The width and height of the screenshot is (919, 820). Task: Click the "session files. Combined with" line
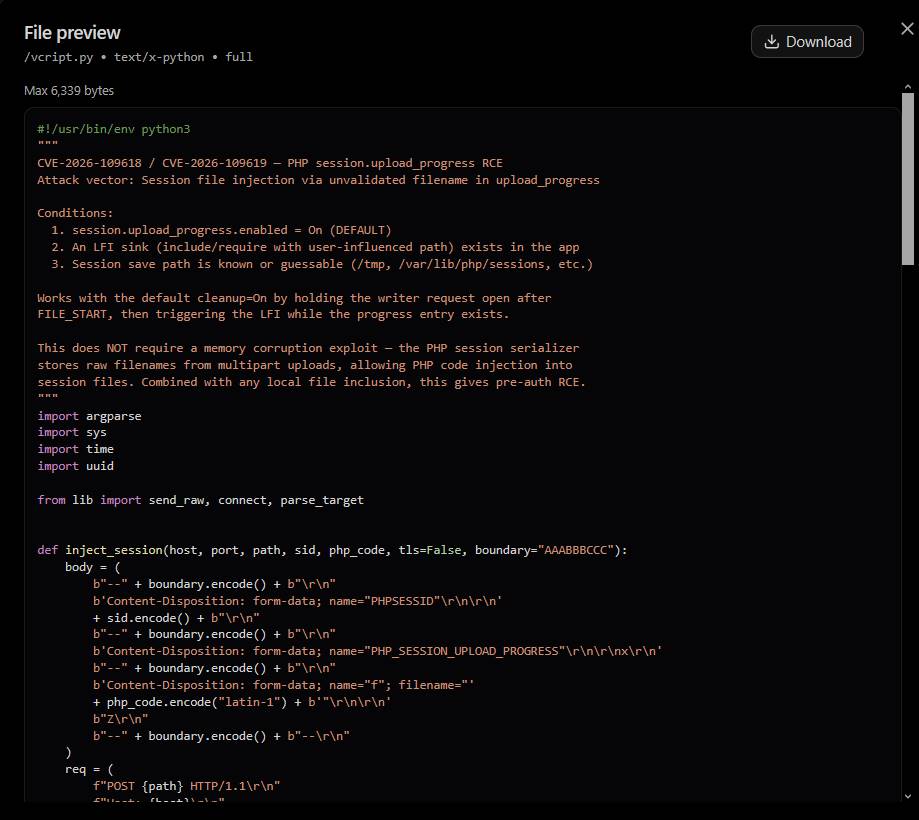coord(311,382)
